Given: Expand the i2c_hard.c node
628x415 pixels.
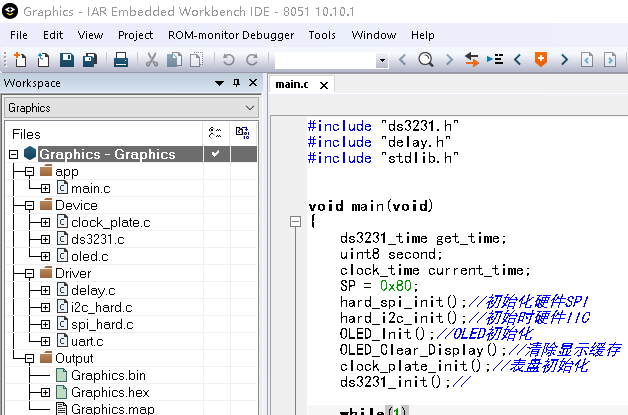Looking at the screenshot, I should (x=45, y=308).
